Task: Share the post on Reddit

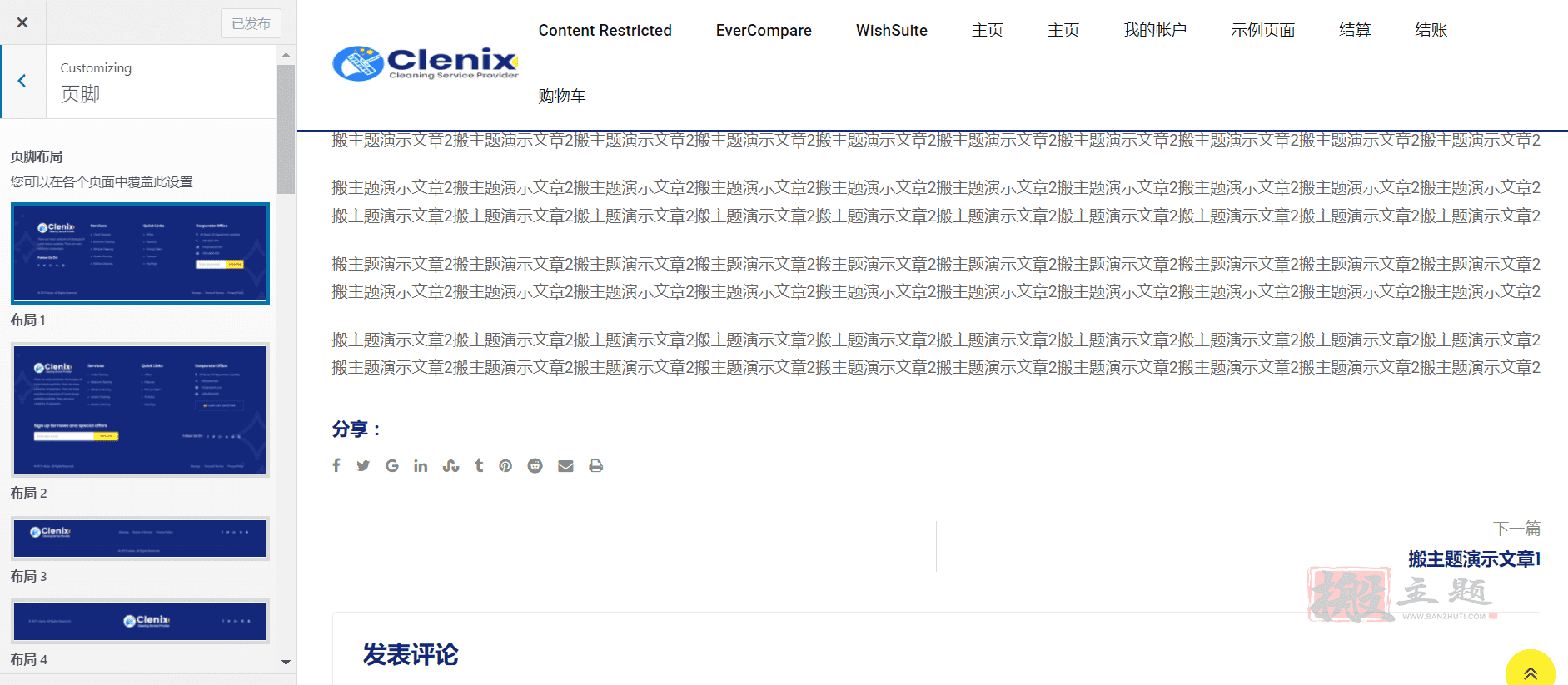Action: pos(535,465)
